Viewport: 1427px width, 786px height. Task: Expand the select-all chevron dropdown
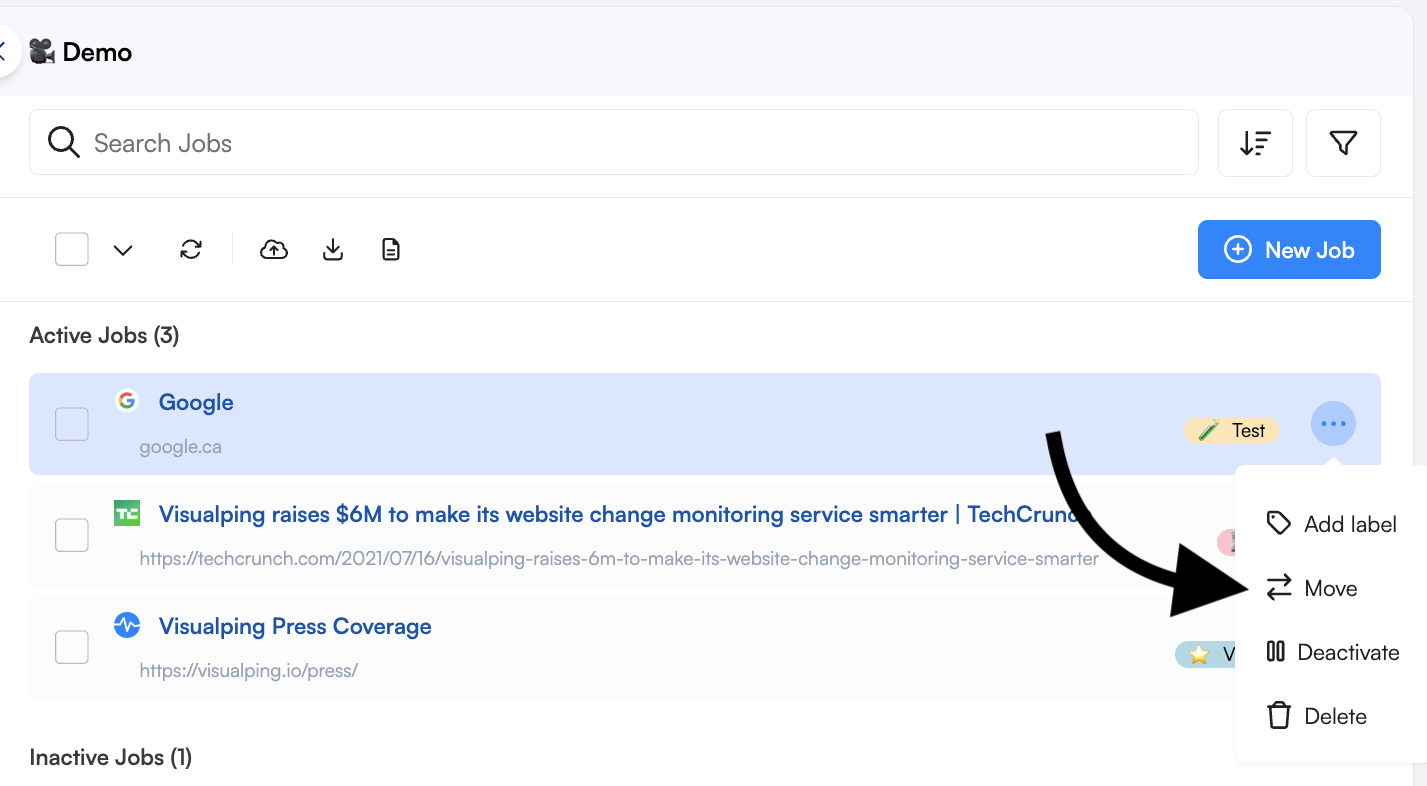(x=123, y=250)
